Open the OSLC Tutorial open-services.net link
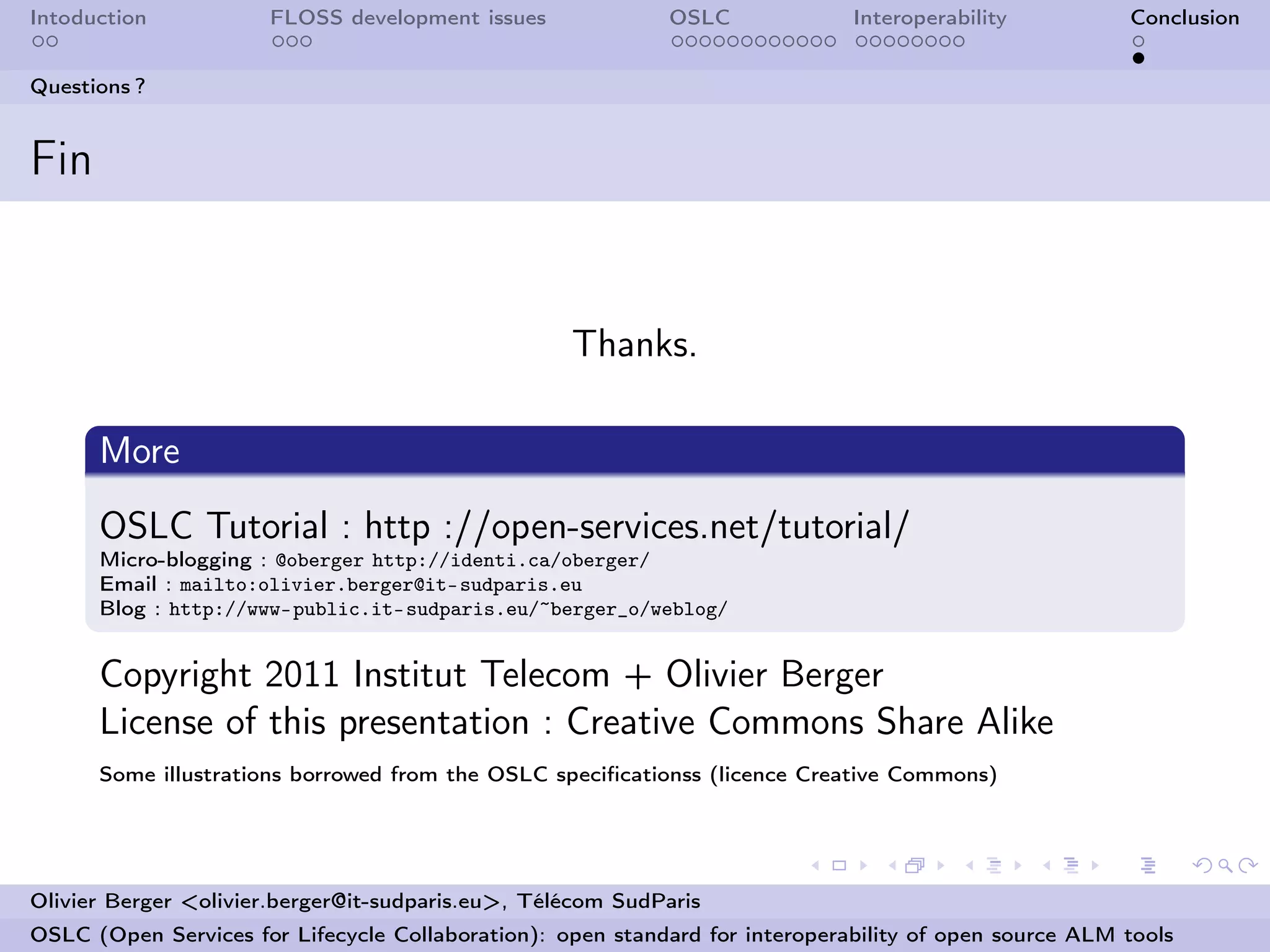This screenshot has height=952, width=1270. [636, 527]
